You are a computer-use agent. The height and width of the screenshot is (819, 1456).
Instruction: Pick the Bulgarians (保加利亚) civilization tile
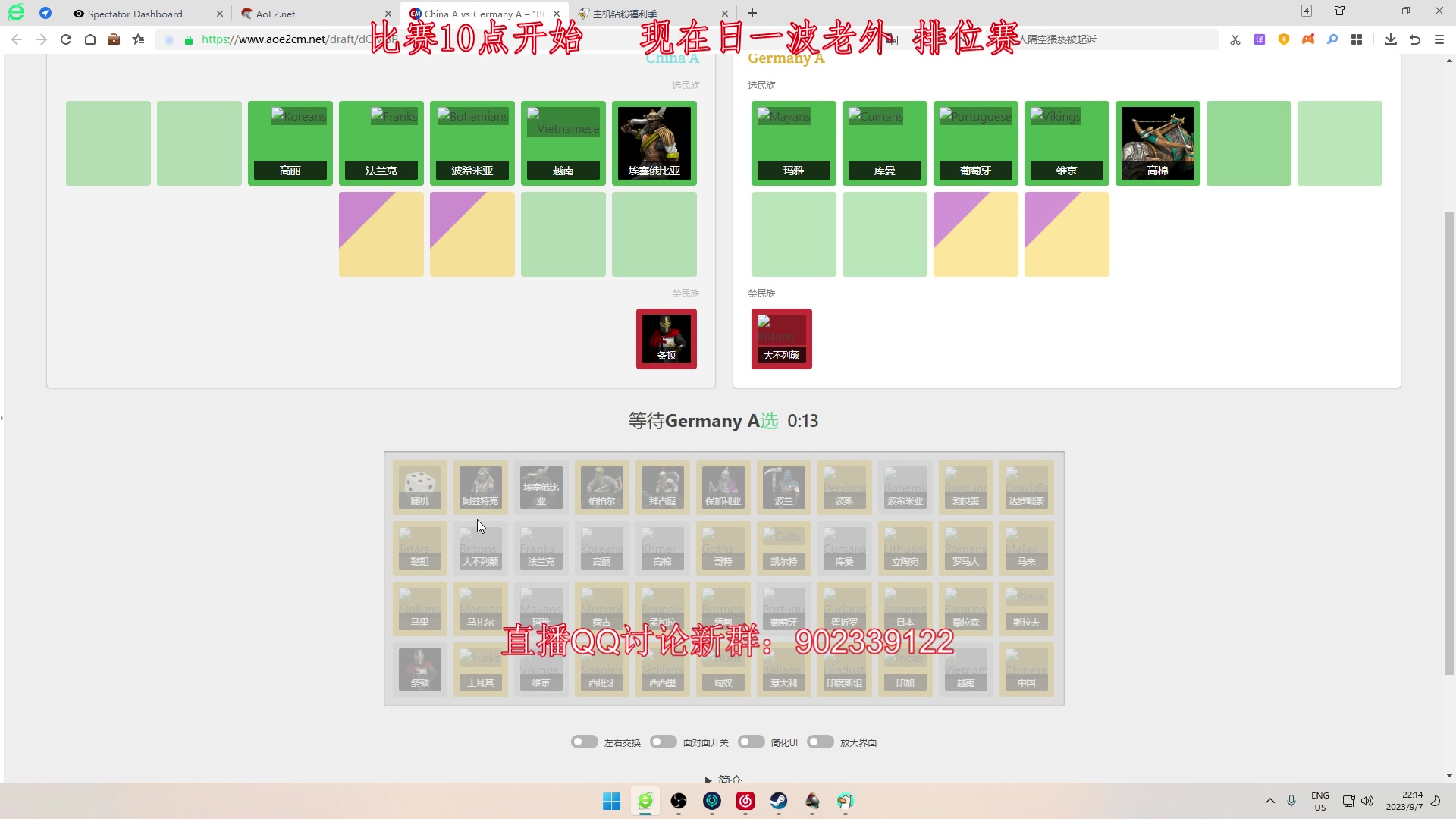point(723,487)
